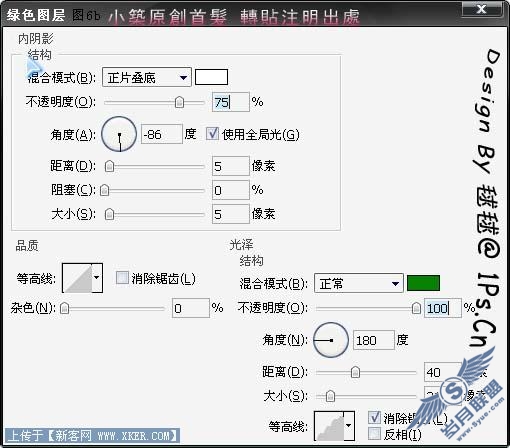Click Inner Shadow size (大小) slider handle
Viewport: 510px width, 448px height.
tap(109, 214)
